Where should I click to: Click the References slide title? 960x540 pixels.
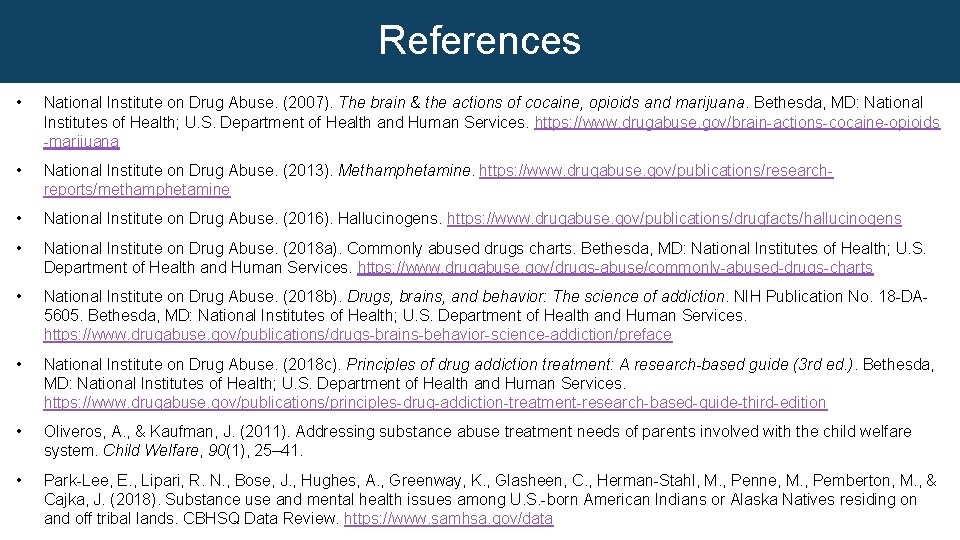pyautogui.click(x=479, y=40)
